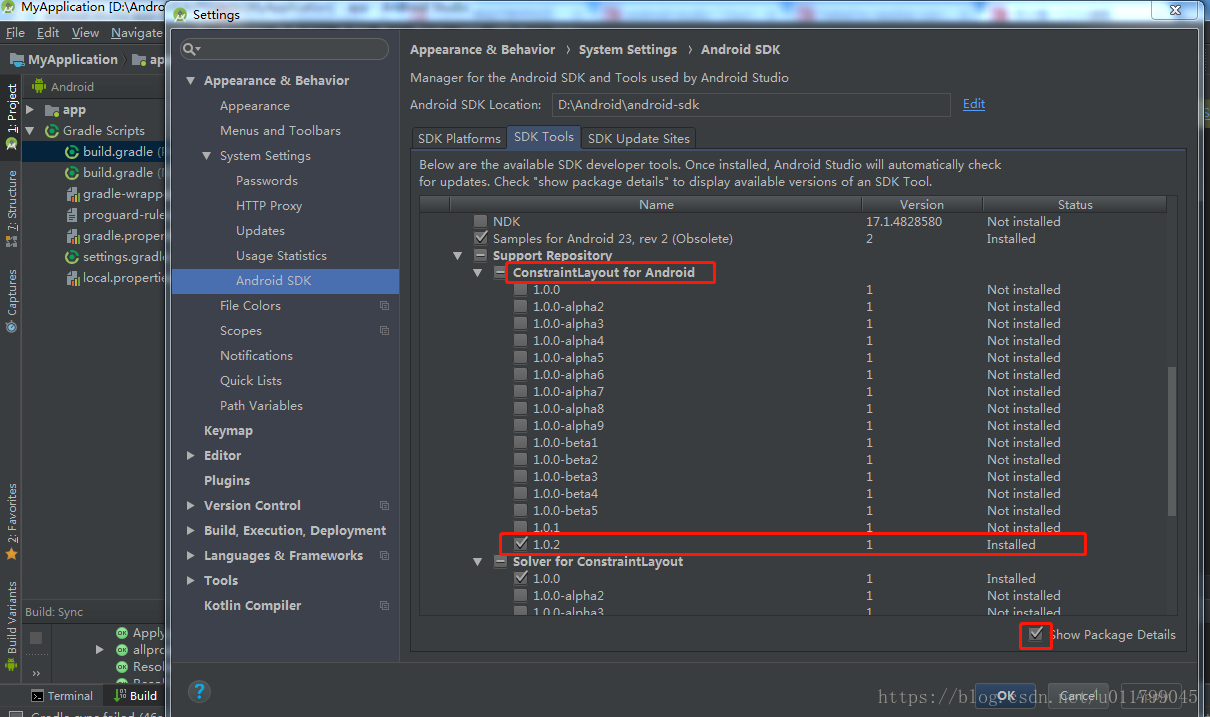
Task: Click the project-level icon beside Version Control
Action: [x=384, y=506]
